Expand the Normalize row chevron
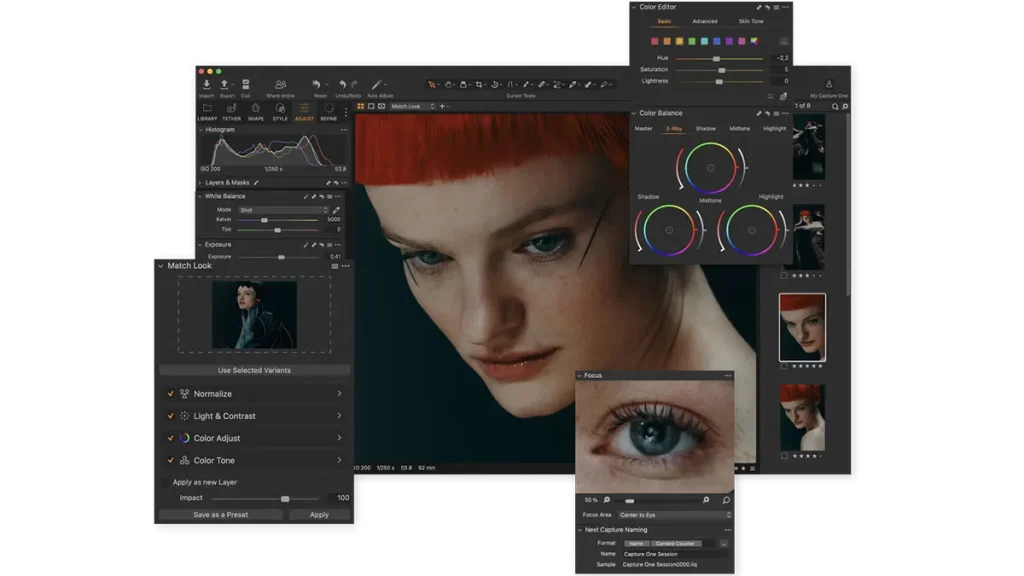Image resolution: width=1024 pixels, height=576 pixels. (x=340, y=394)
